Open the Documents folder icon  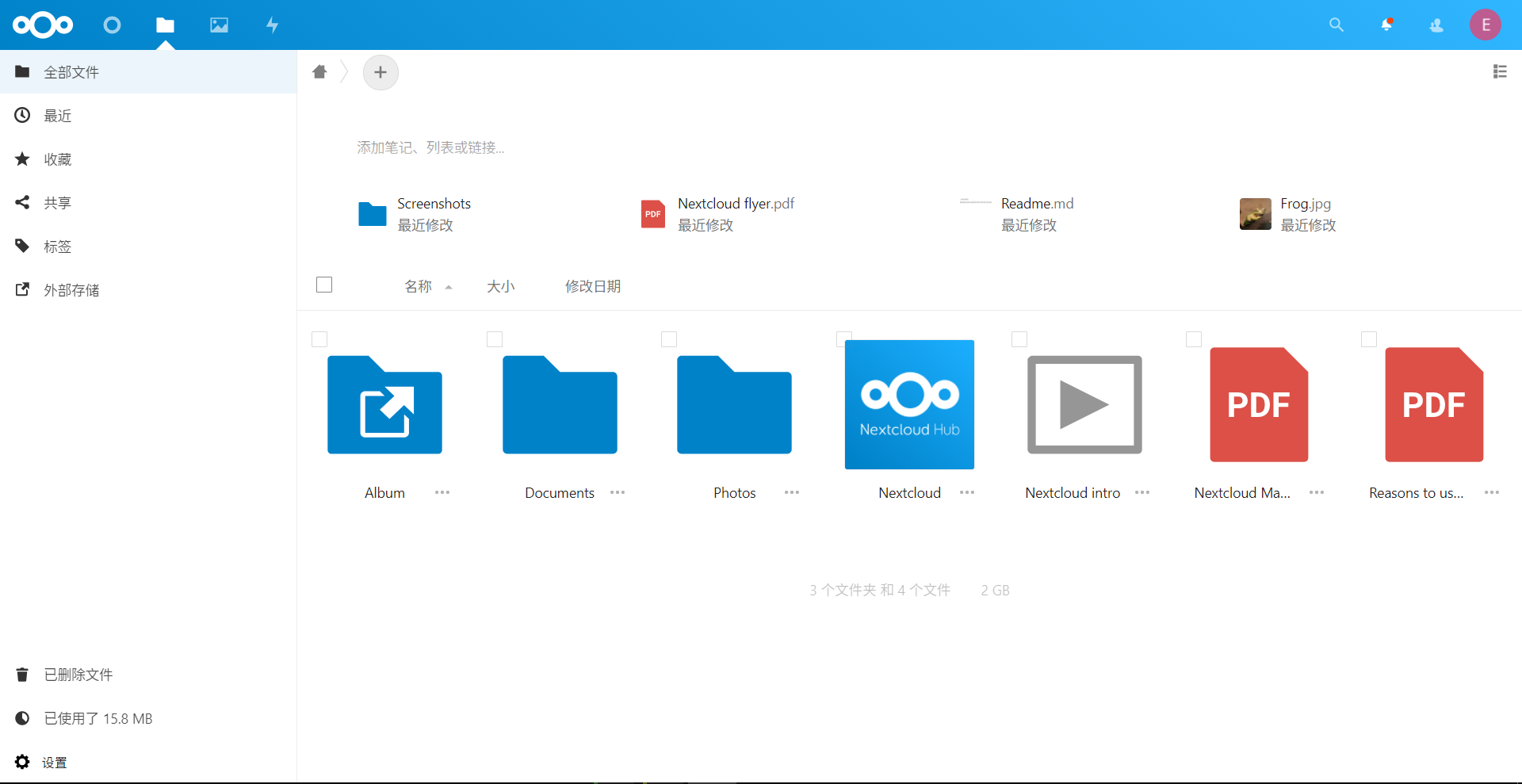click(560, 405)
